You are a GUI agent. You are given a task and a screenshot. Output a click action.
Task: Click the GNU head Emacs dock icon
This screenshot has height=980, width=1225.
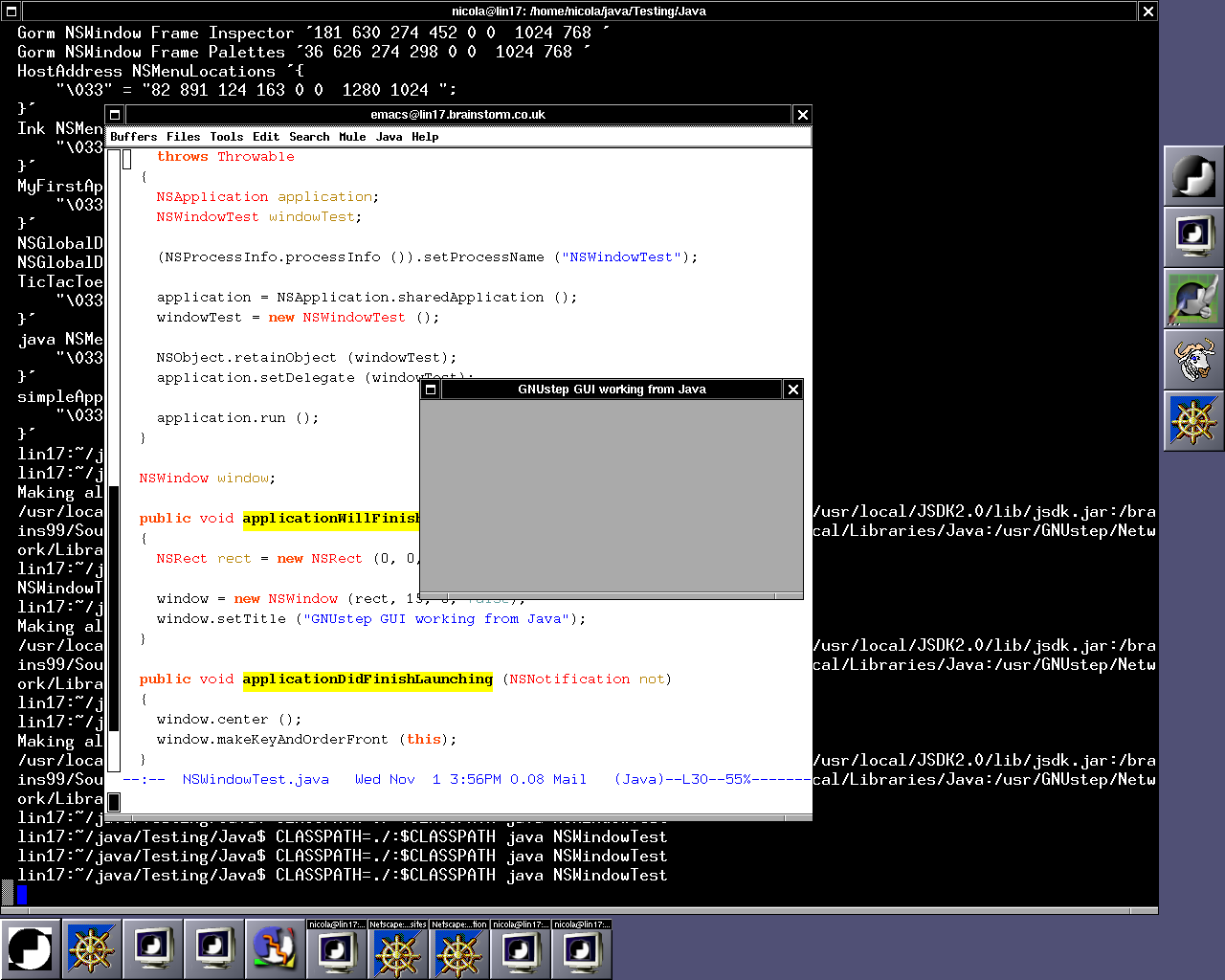coord(1193,360)
